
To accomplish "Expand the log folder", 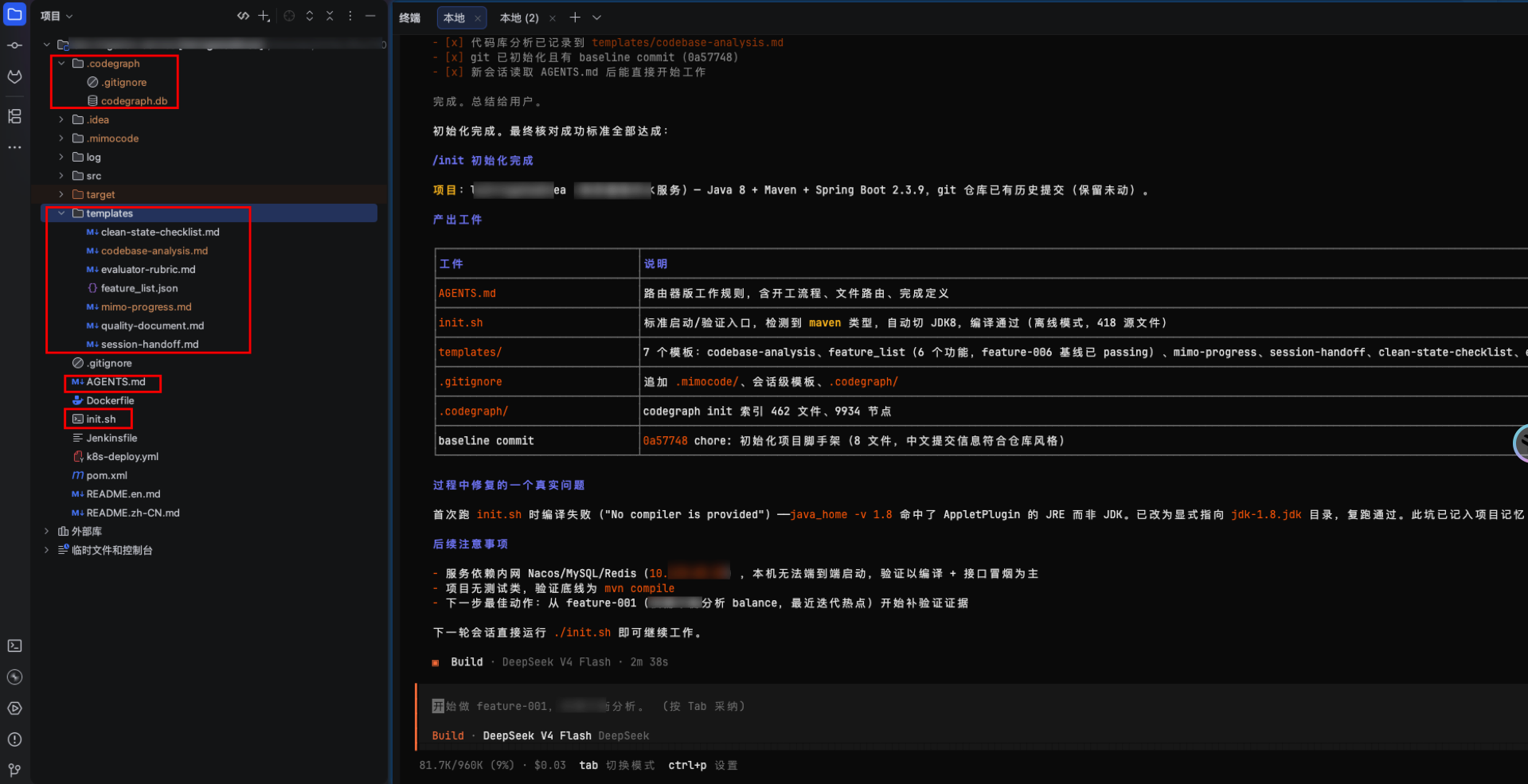I will point(61,157).
